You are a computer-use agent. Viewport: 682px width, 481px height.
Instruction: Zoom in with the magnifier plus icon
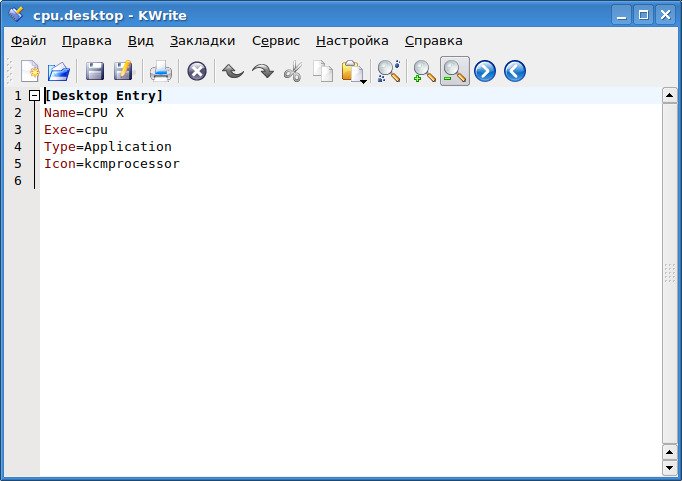[425, 71]
